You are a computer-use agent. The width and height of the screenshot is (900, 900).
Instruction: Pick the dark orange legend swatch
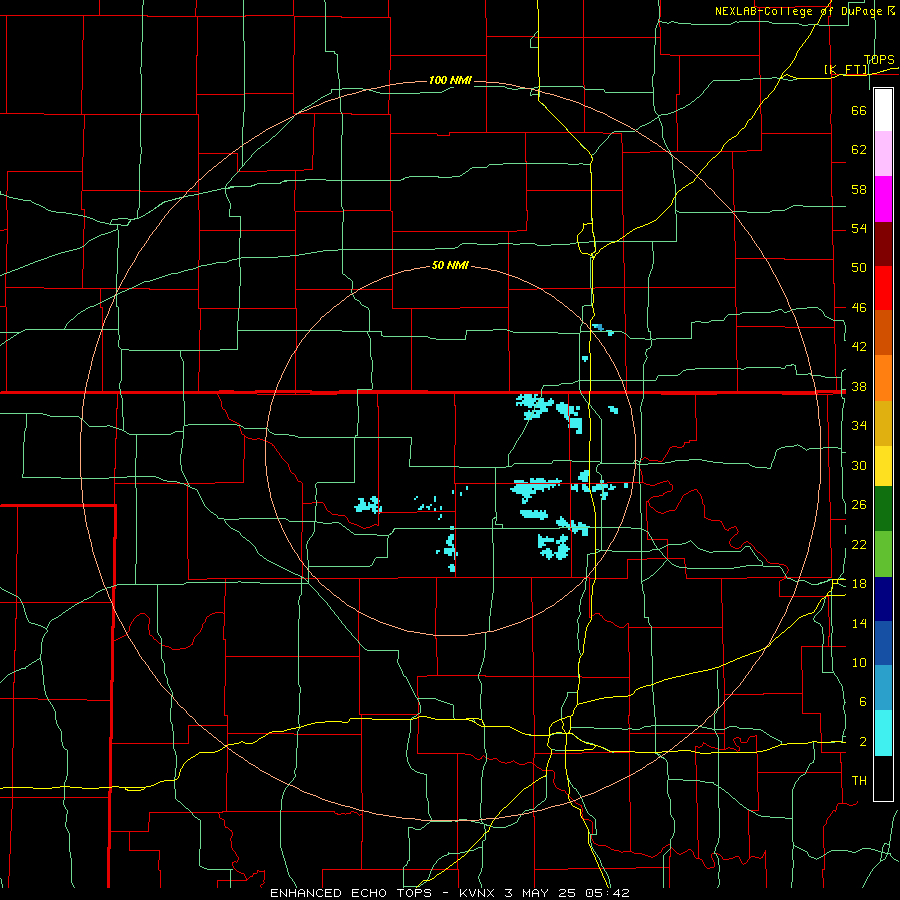883,333
